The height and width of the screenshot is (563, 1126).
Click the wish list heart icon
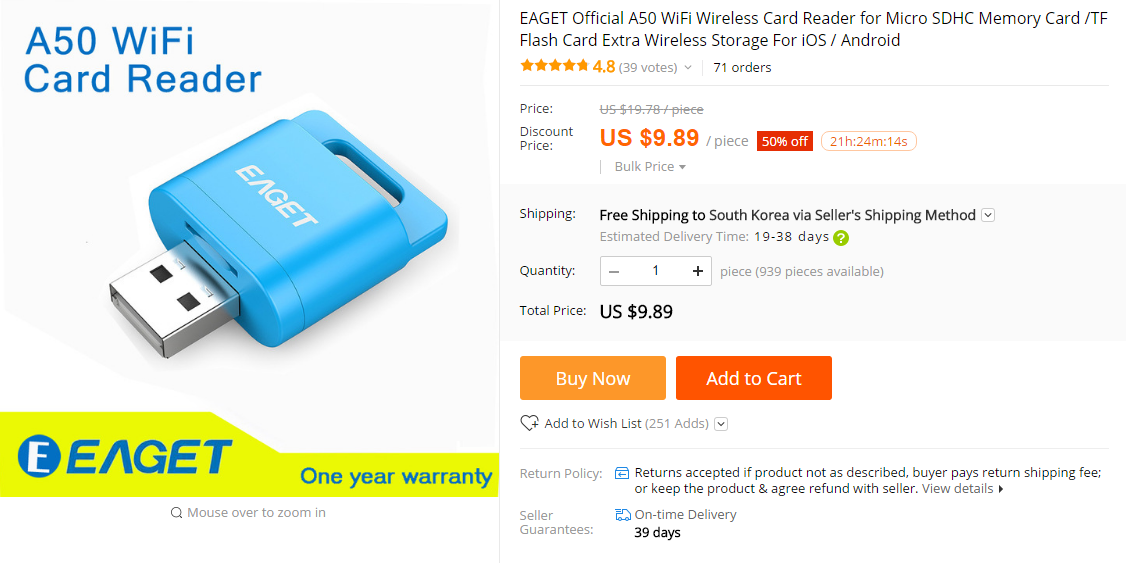(x=530, y=423)
